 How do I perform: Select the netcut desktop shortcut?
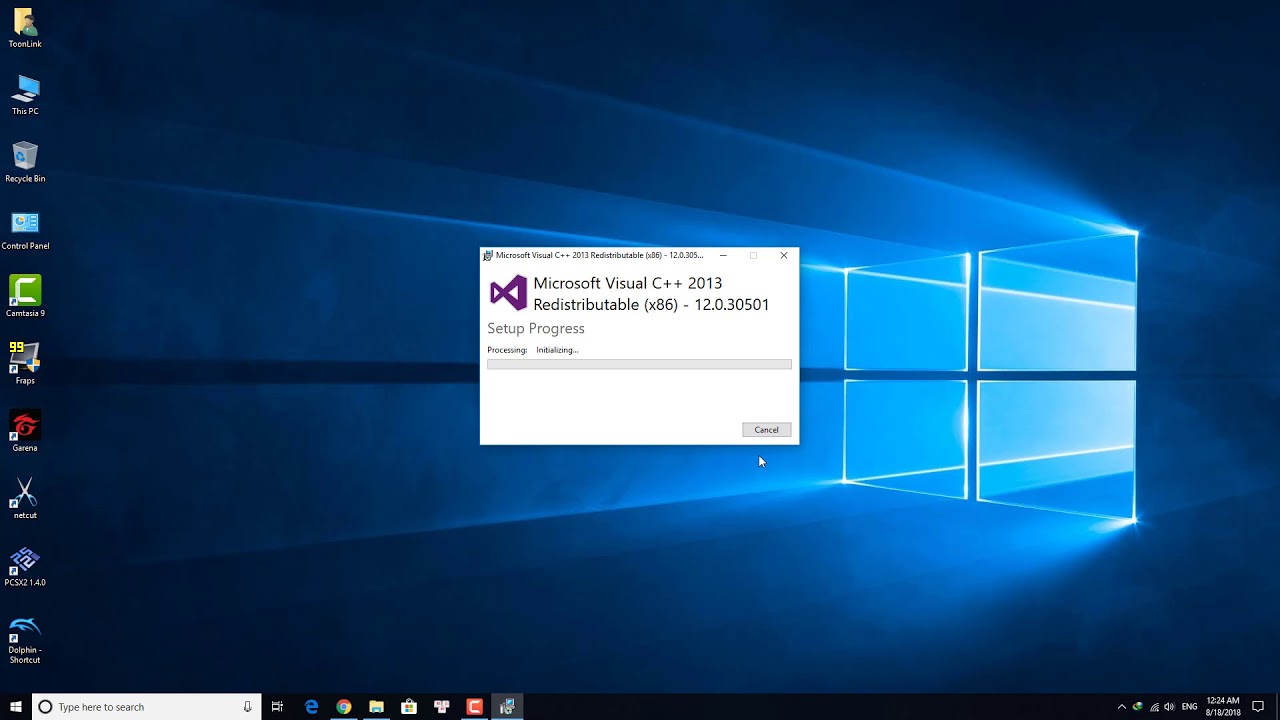[x=25, y=499]
